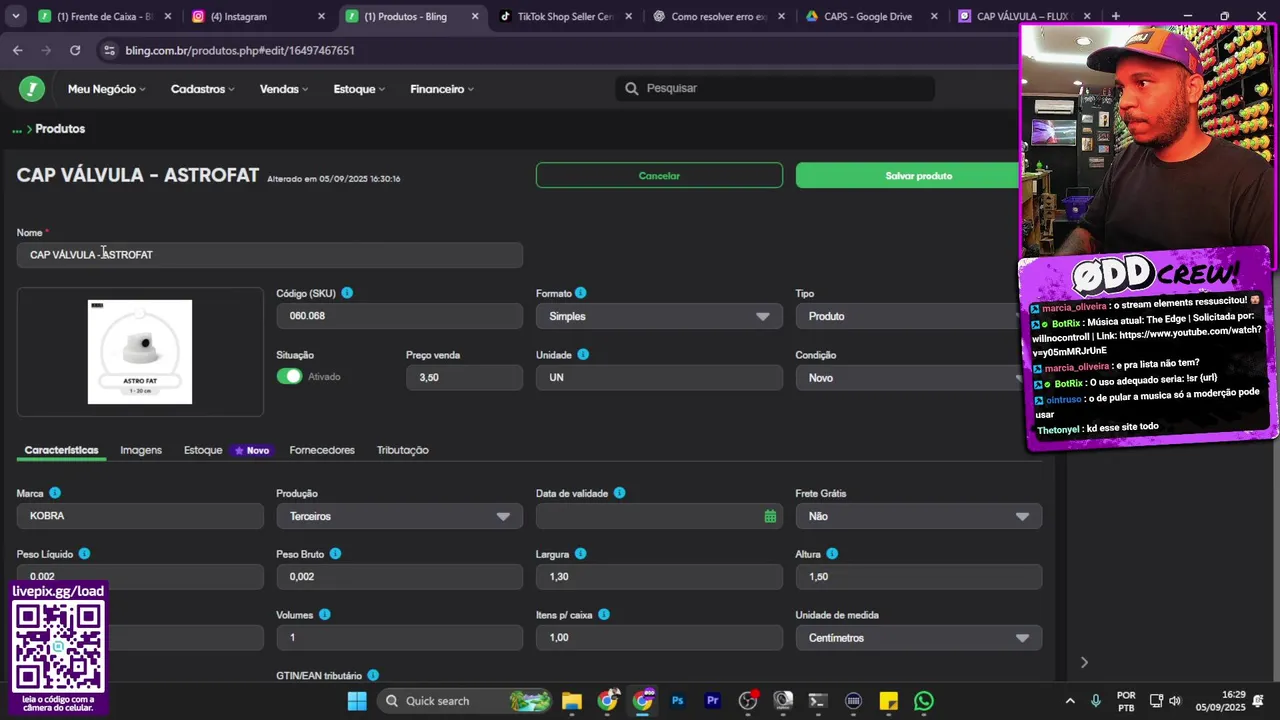This screenshot has height=720, width=1280.
Task: Open the info icon beside Formato
Action: click(580, 293)
